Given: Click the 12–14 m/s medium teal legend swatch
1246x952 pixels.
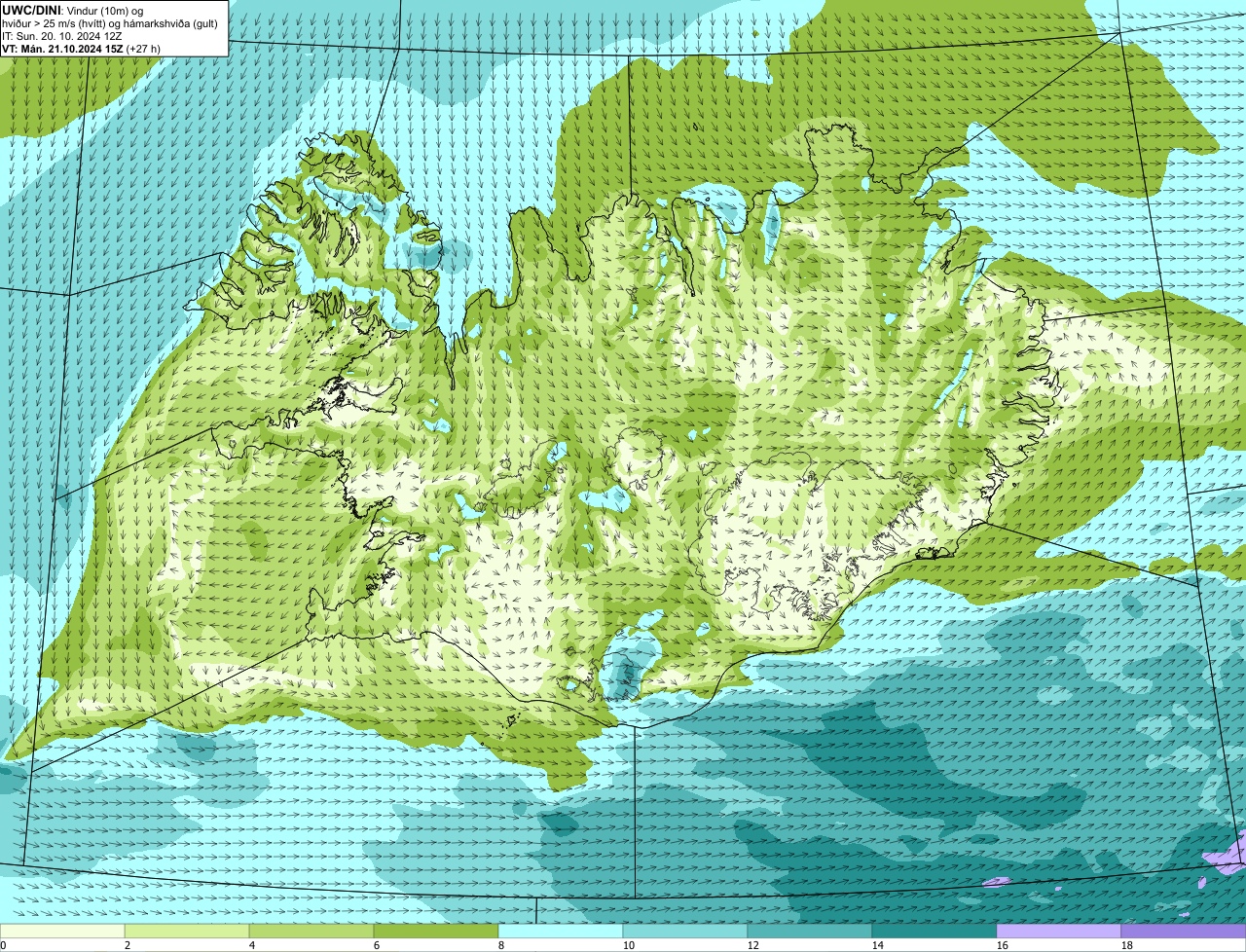Looking at the screenshot, I should pyautogui.click(x=810, y=931).
